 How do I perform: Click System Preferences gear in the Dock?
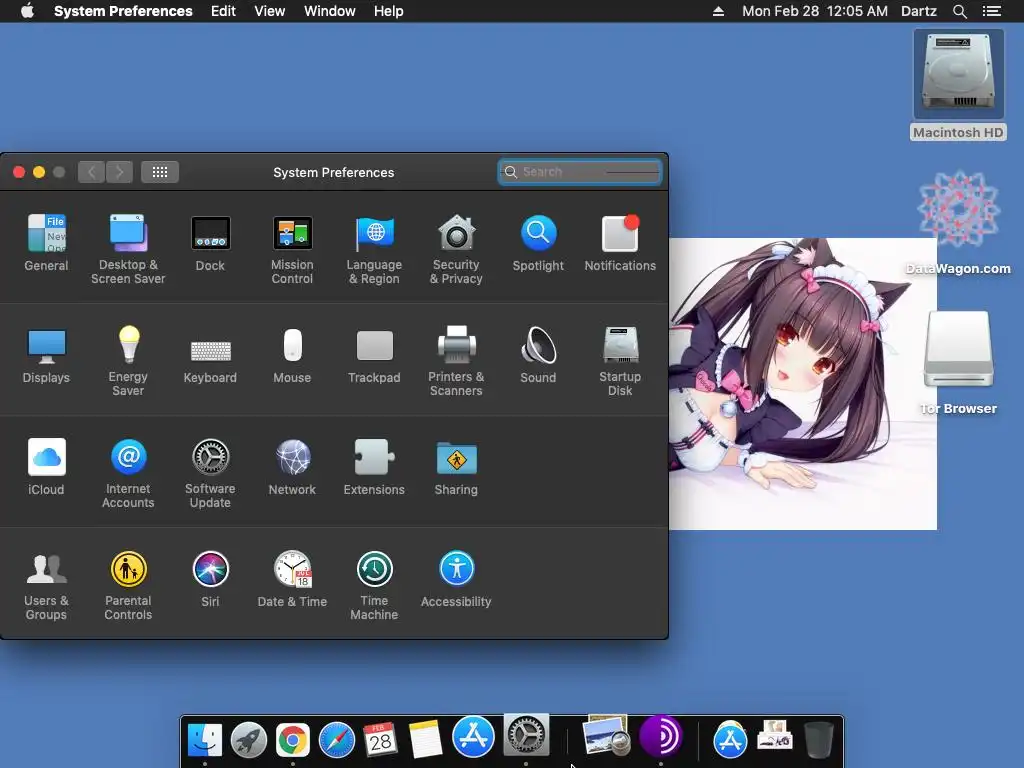click(x=526, y=735)
